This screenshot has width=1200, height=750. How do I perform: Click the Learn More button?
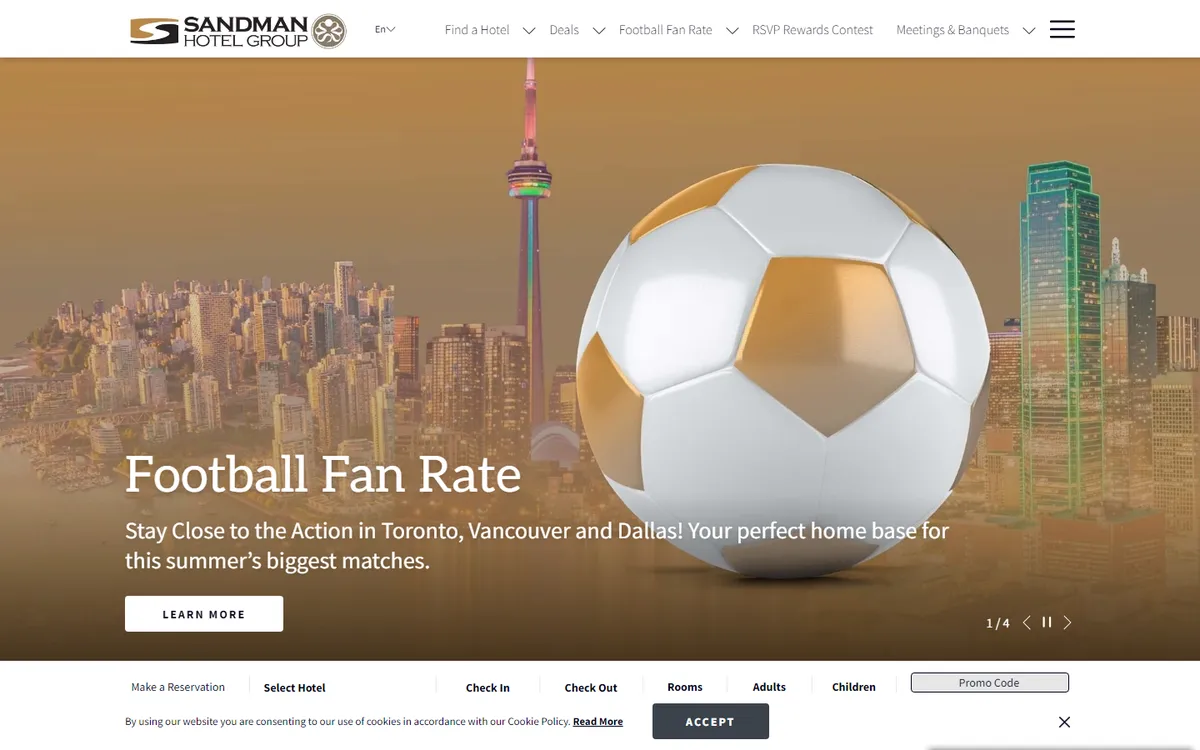[204, 614]
